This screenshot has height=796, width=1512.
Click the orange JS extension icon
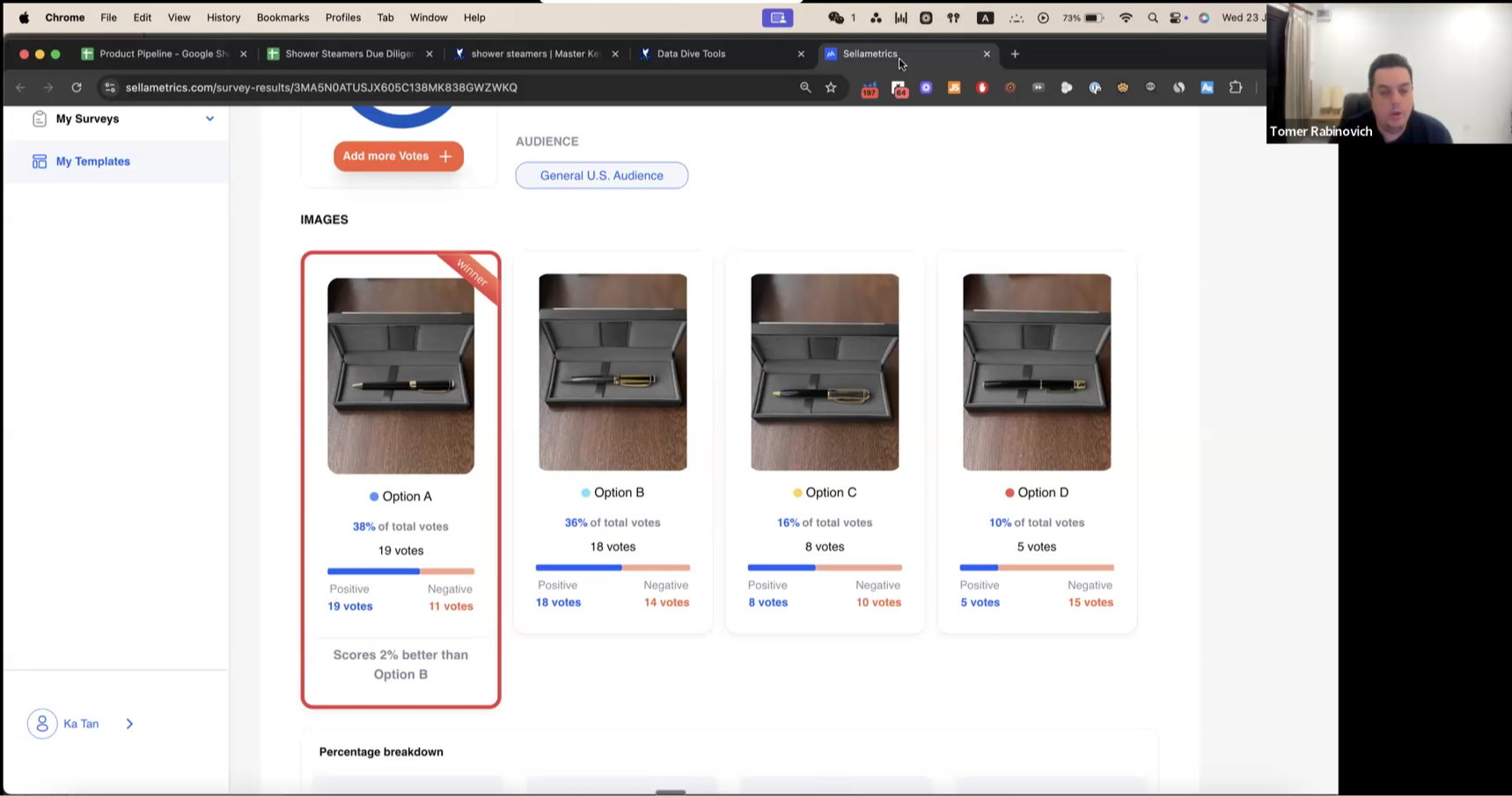[954, 87]
